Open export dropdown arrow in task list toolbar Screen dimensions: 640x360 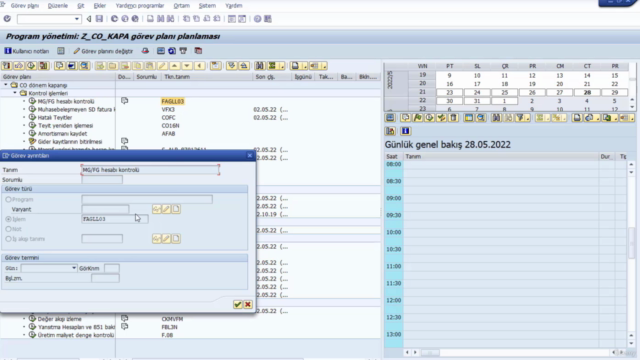(x=305, y=66)
